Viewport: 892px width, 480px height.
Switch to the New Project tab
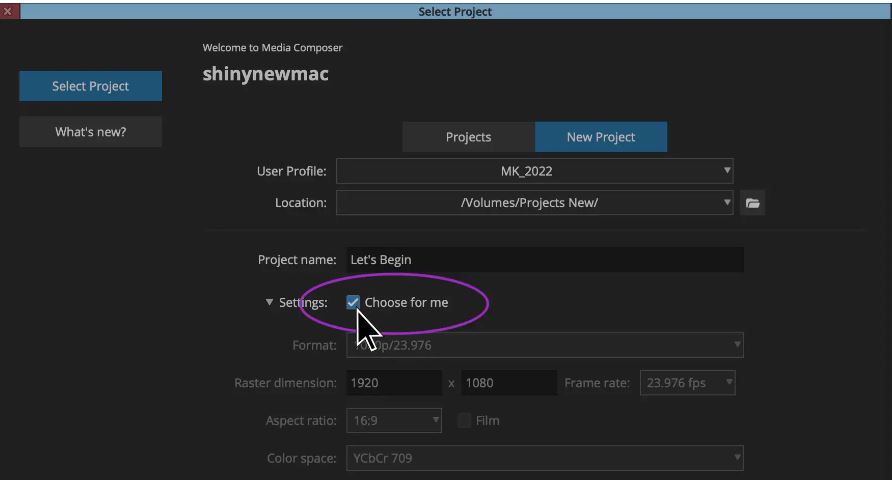[x=601, y=137]
